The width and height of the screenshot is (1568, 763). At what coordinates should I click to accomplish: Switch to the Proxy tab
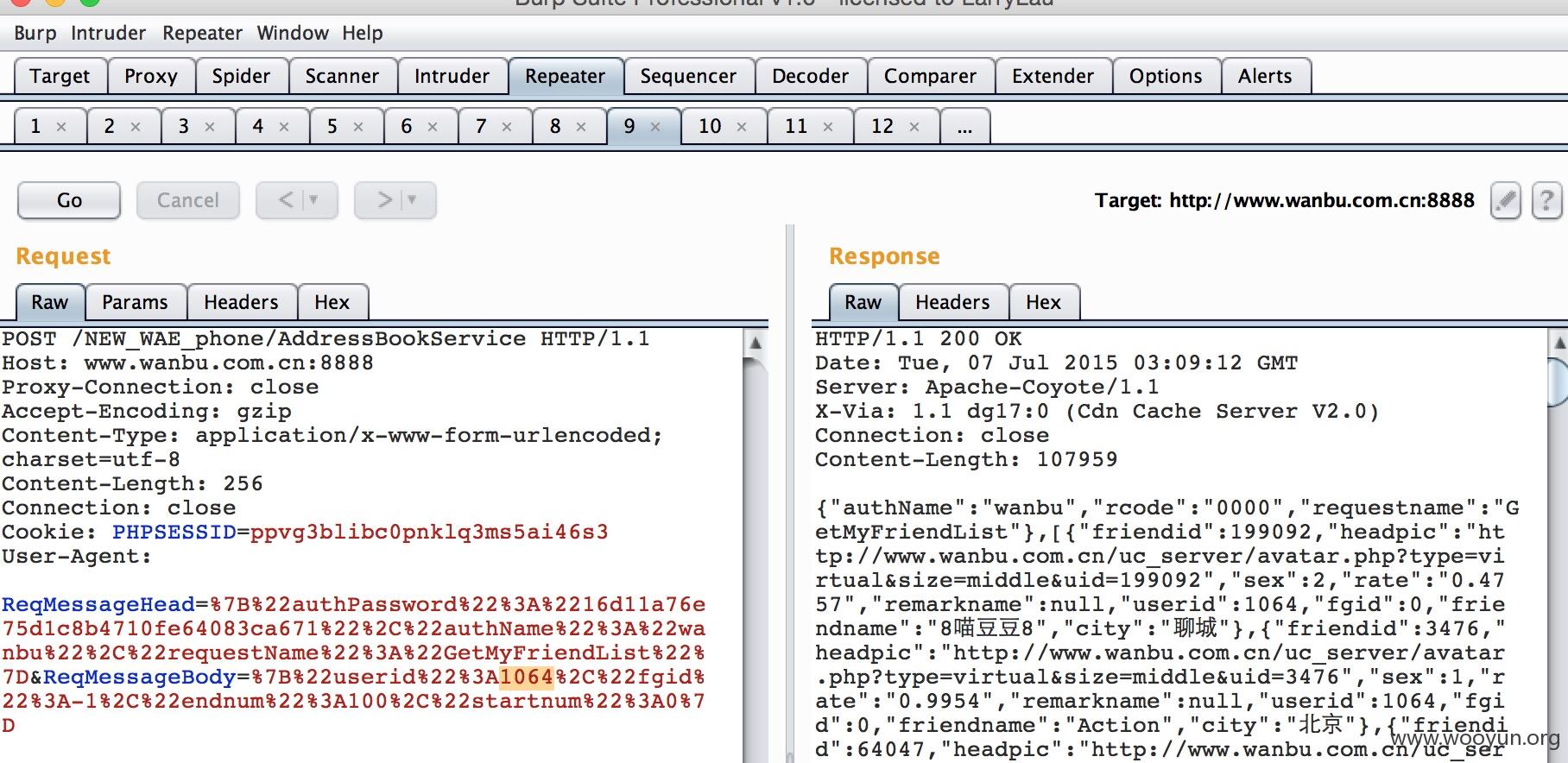coord(151,76)
